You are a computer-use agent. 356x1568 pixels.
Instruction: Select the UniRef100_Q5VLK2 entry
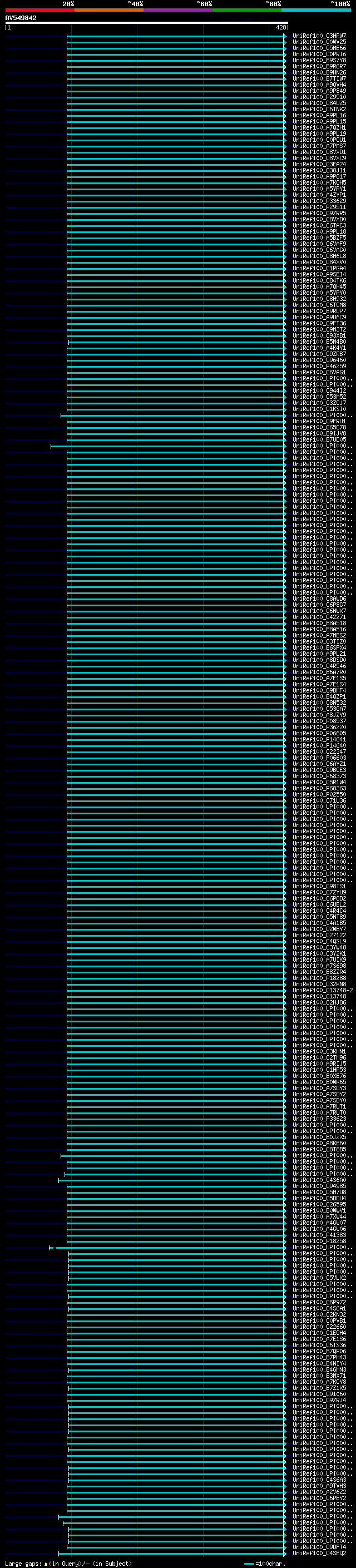319,1278
